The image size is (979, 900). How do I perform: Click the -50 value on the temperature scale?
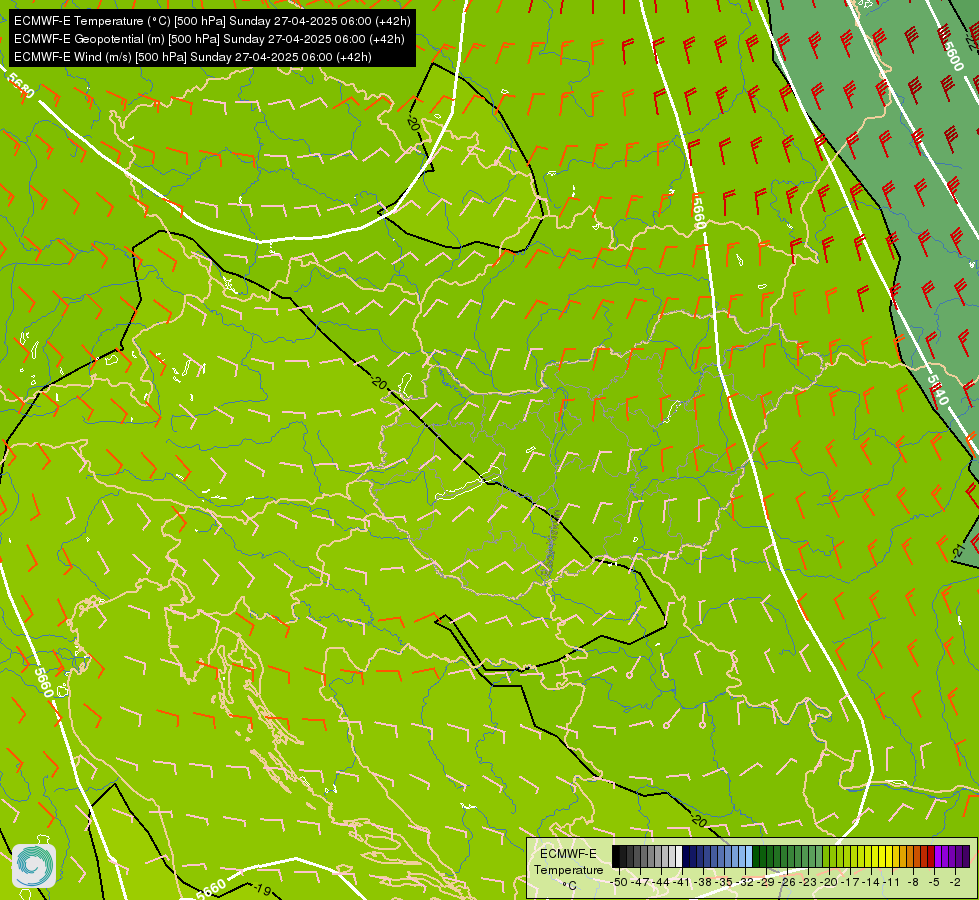pyautogui.click(x=619, y=882)
